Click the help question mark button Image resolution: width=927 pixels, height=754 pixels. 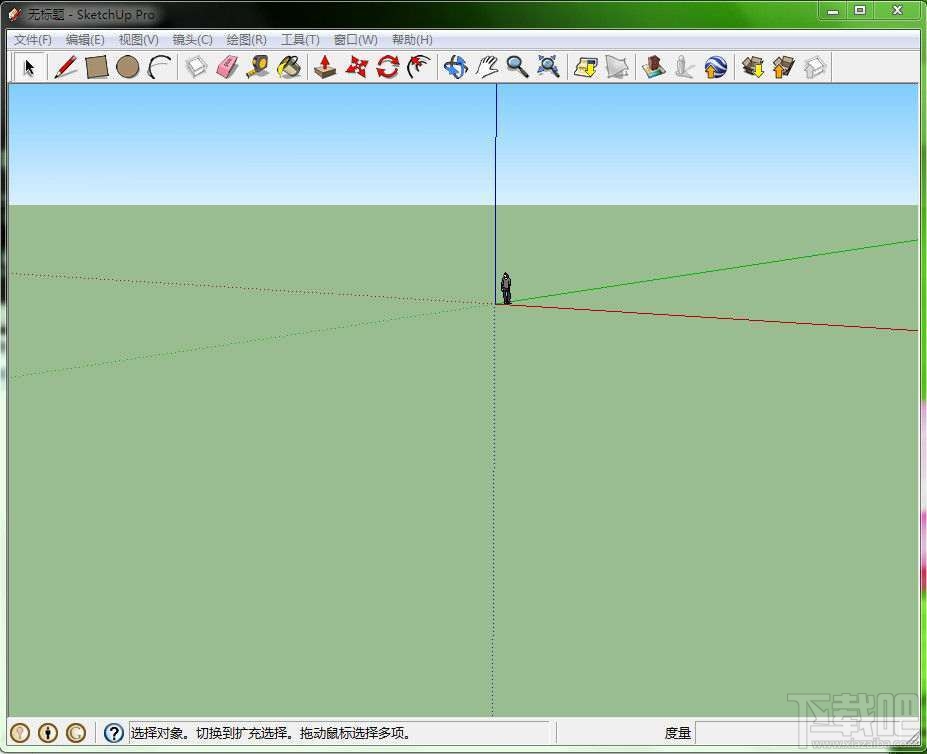[113, 732]
